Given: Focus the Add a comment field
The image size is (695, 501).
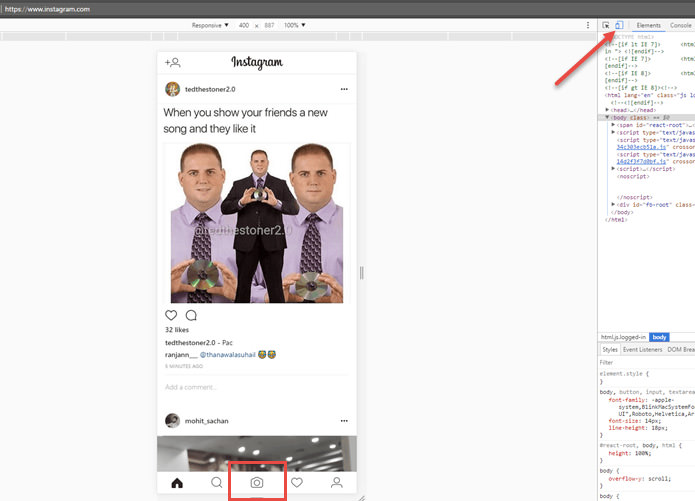Looking at the screenshot, I should point(257,387).
